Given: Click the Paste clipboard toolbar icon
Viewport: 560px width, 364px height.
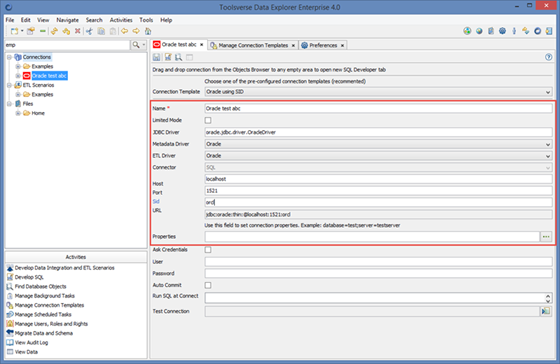Looking at the screenshot, I should [x=113, y=31].
